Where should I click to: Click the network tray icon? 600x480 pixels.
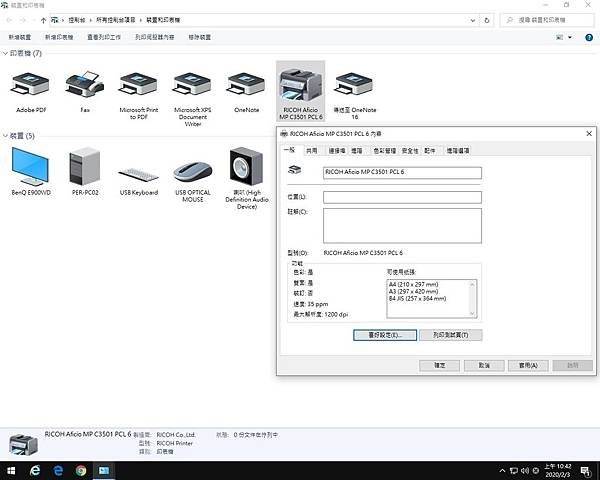[x=514, y=470]
